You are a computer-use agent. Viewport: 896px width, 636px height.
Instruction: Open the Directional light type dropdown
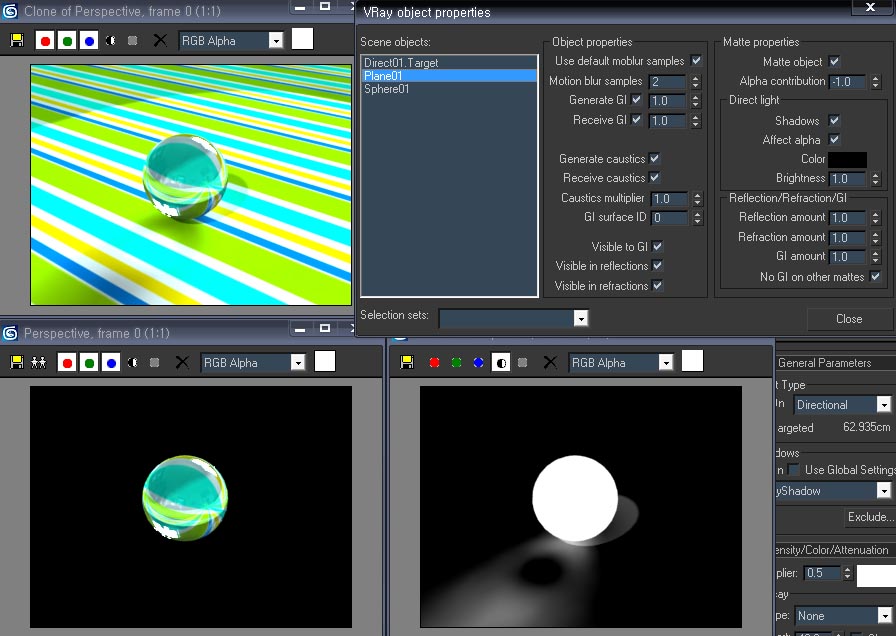883,405
